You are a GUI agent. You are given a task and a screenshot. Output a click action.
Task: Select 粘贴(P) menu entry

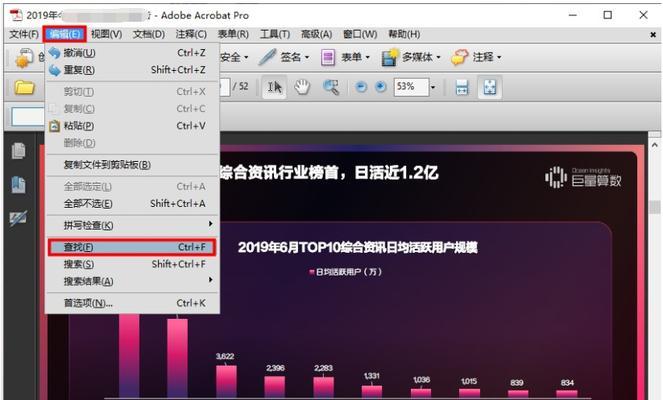(x=132, y=126)
